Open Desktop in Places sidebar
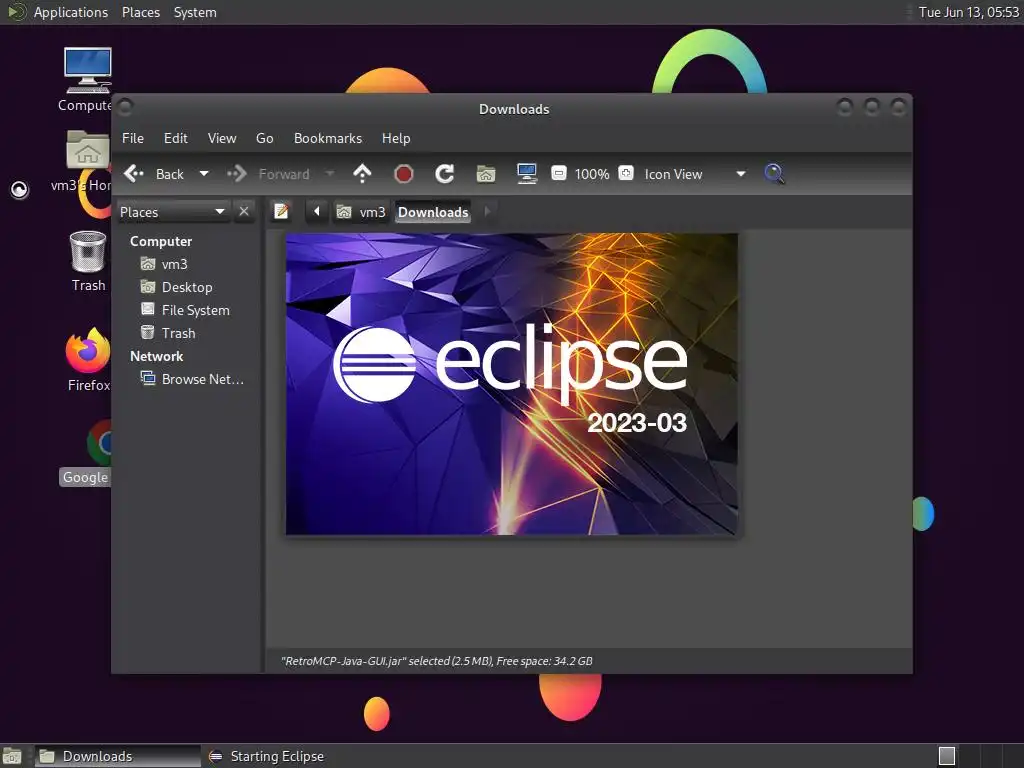This screenshot has height=768, width=1024. tap(187, 287)
